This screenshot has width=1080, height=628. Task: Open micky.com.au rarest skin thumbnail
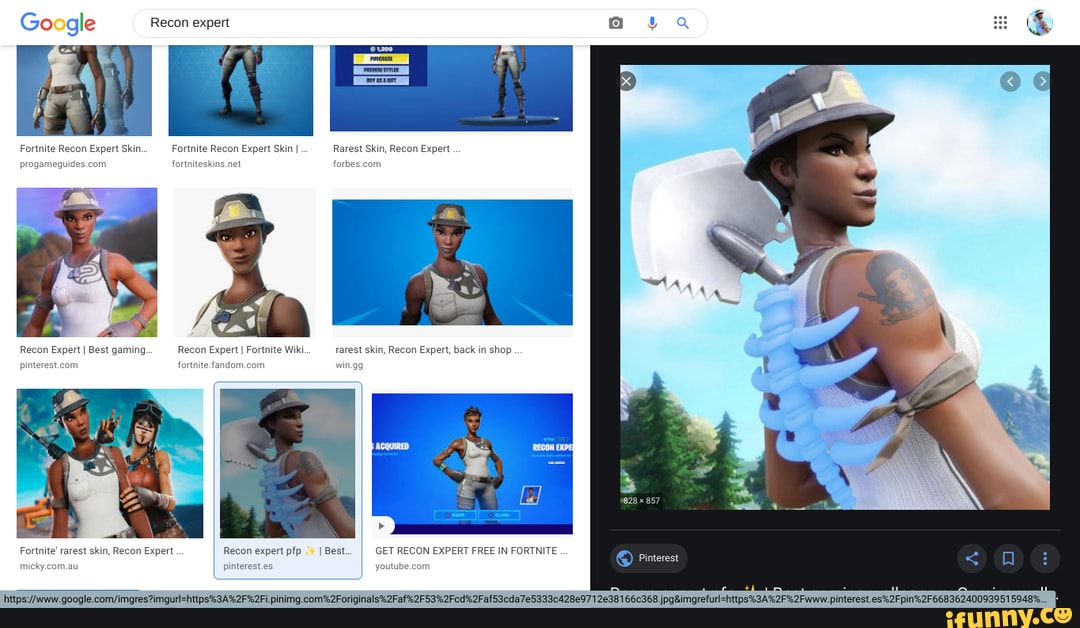pyautogui.click(x=110, y=463)
